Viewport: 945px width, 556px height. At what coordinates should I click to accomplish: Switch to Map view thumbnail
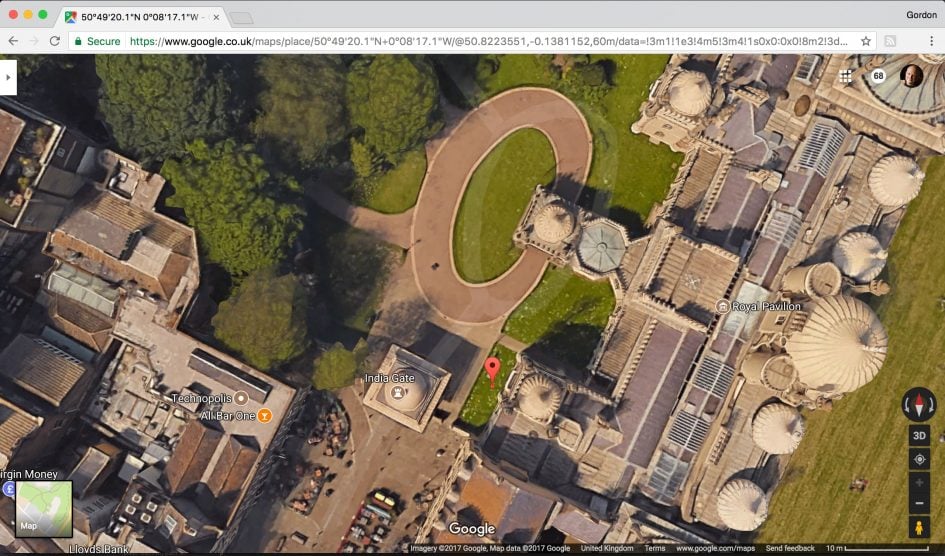pyautogui.click(x=43, y=509)
